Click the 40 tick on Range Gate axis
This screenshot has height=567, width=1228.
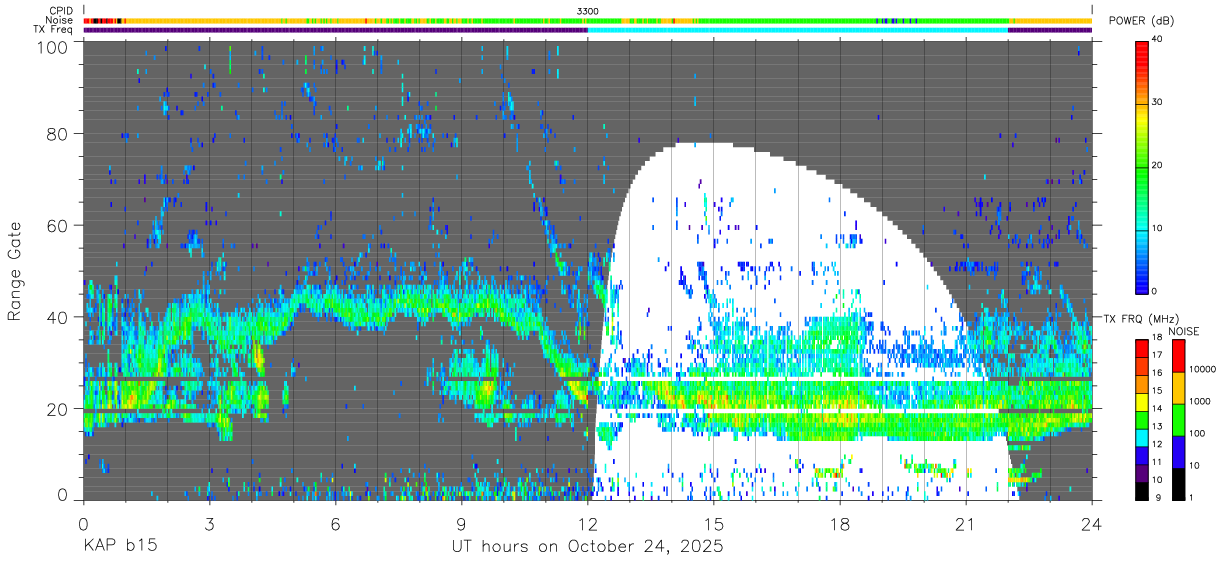(x=56, y=317)
